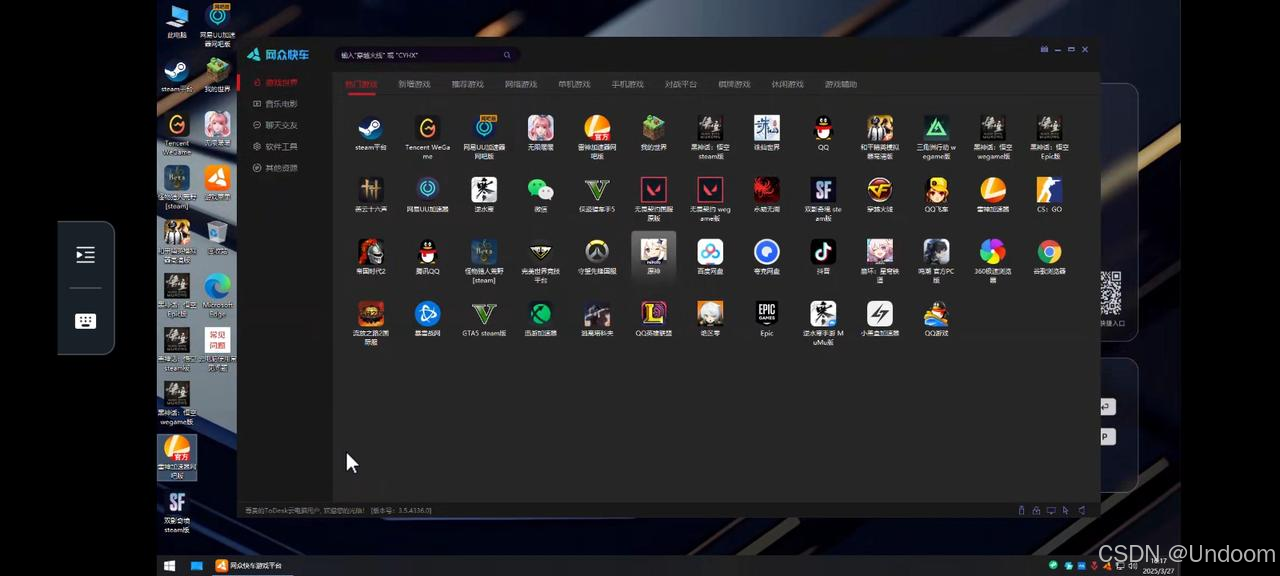
Task: Switch to the 棋牌游戏 tab
Action: point(734,85)
